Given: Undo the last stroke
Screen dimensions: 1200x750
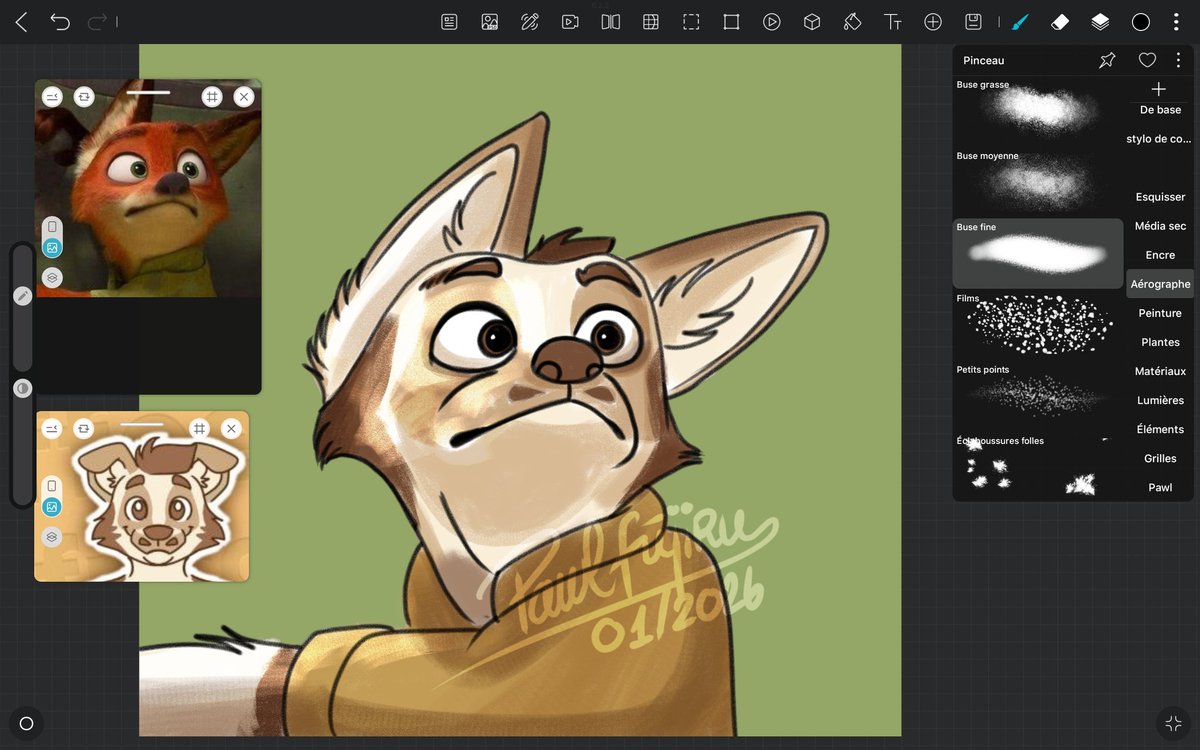Looking at the screenshot, I should click(x=60, y=22).
